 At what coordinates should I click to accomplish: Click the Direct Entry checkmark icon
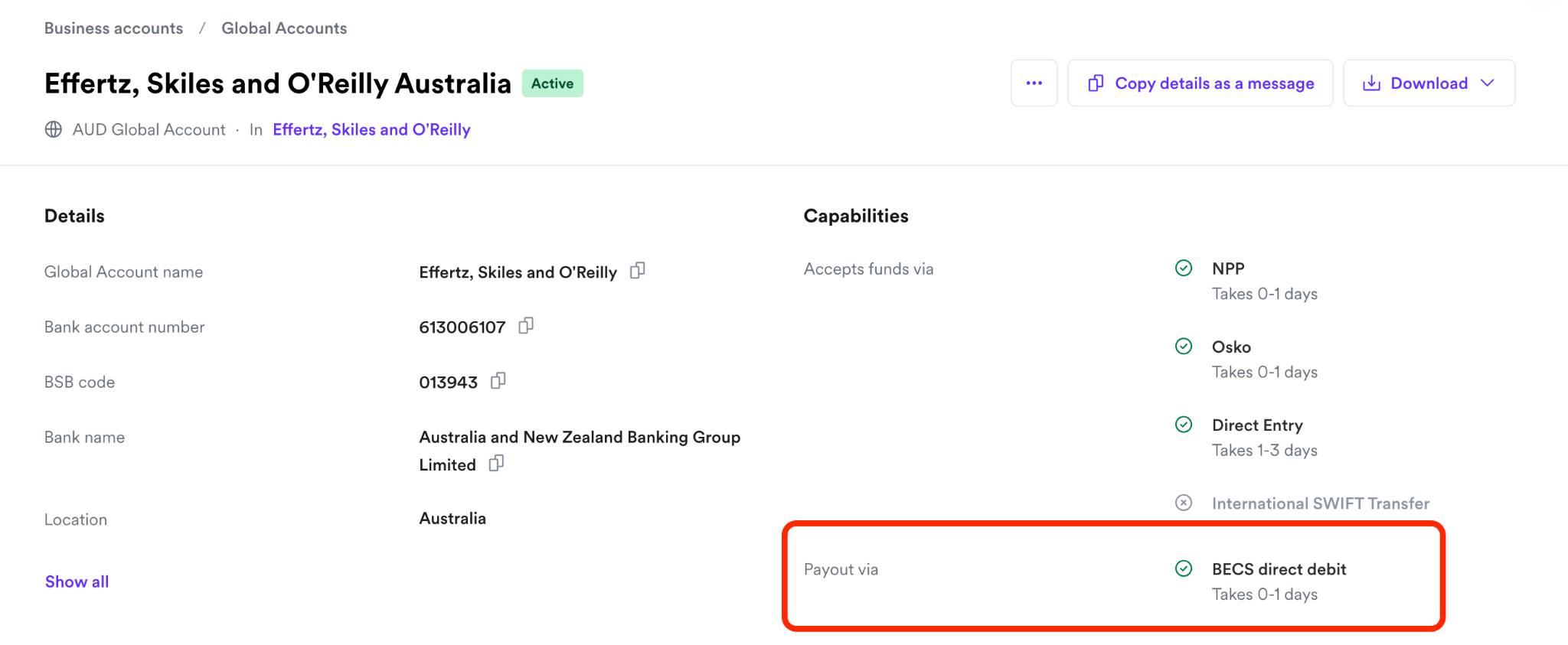tap(1184, 425)
